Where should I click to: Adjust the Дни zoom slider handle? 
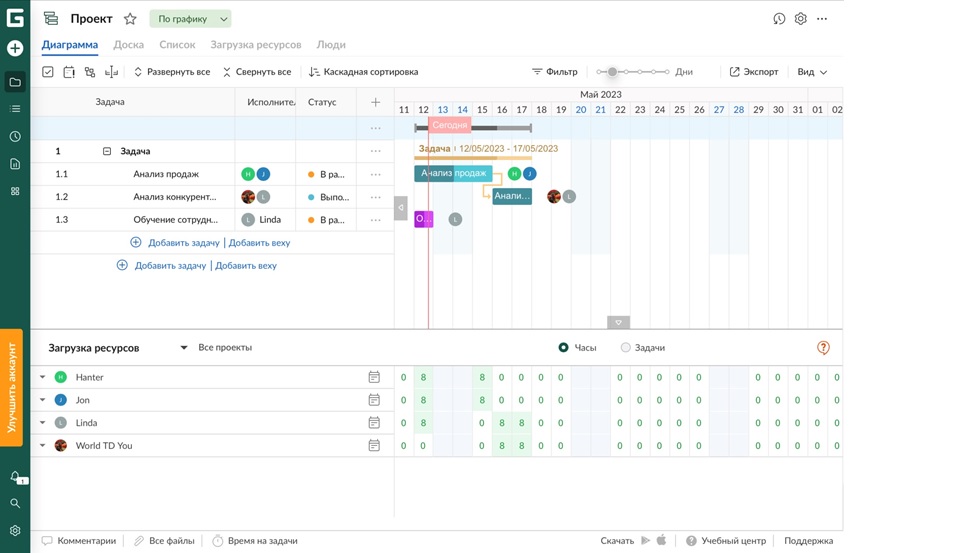[x=613, y=72]
